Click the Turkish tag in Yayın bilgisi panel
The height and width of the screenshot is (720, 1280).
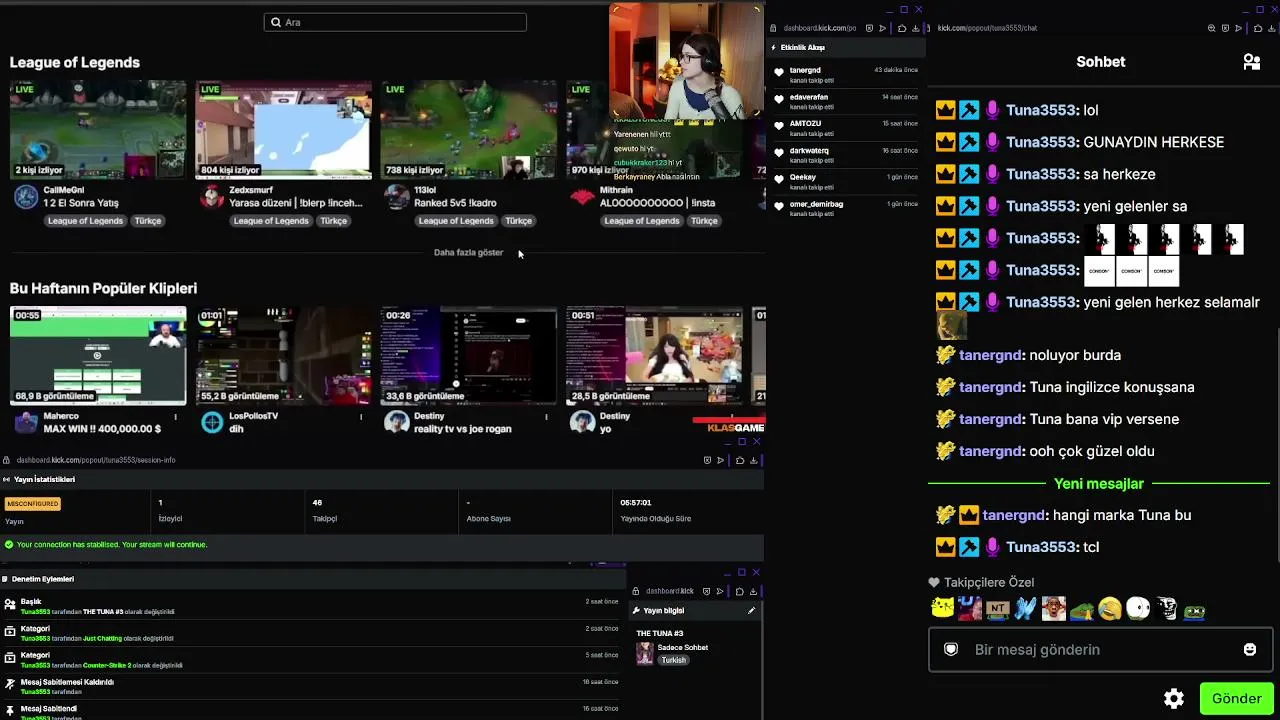tap(674, 660)
